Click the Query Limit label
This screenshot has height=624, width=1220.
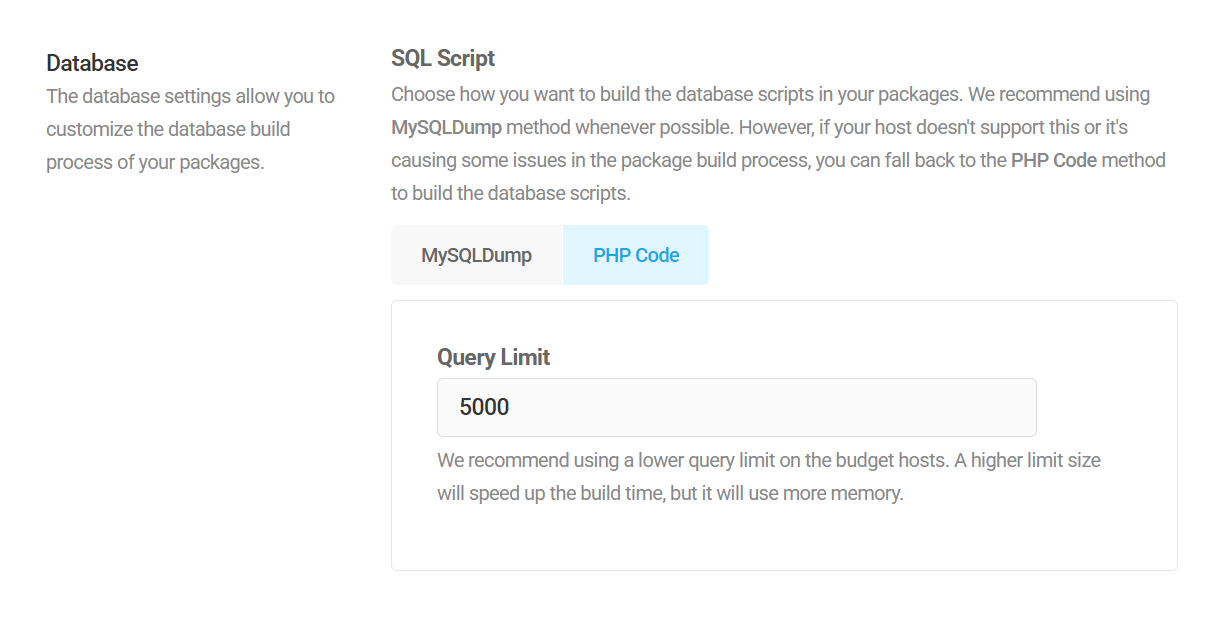[x=492, y=356]
